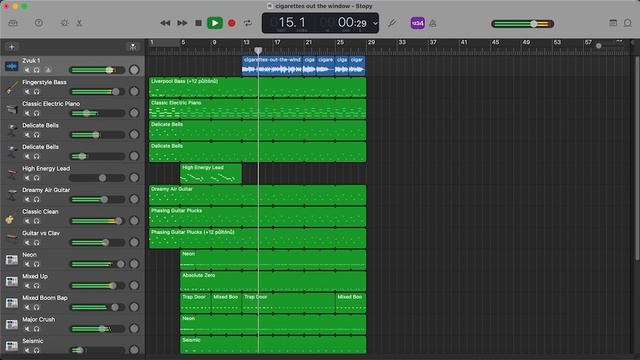Select the High Energy Lead synth icon
The image size is (640, 360).
point(11,174)
